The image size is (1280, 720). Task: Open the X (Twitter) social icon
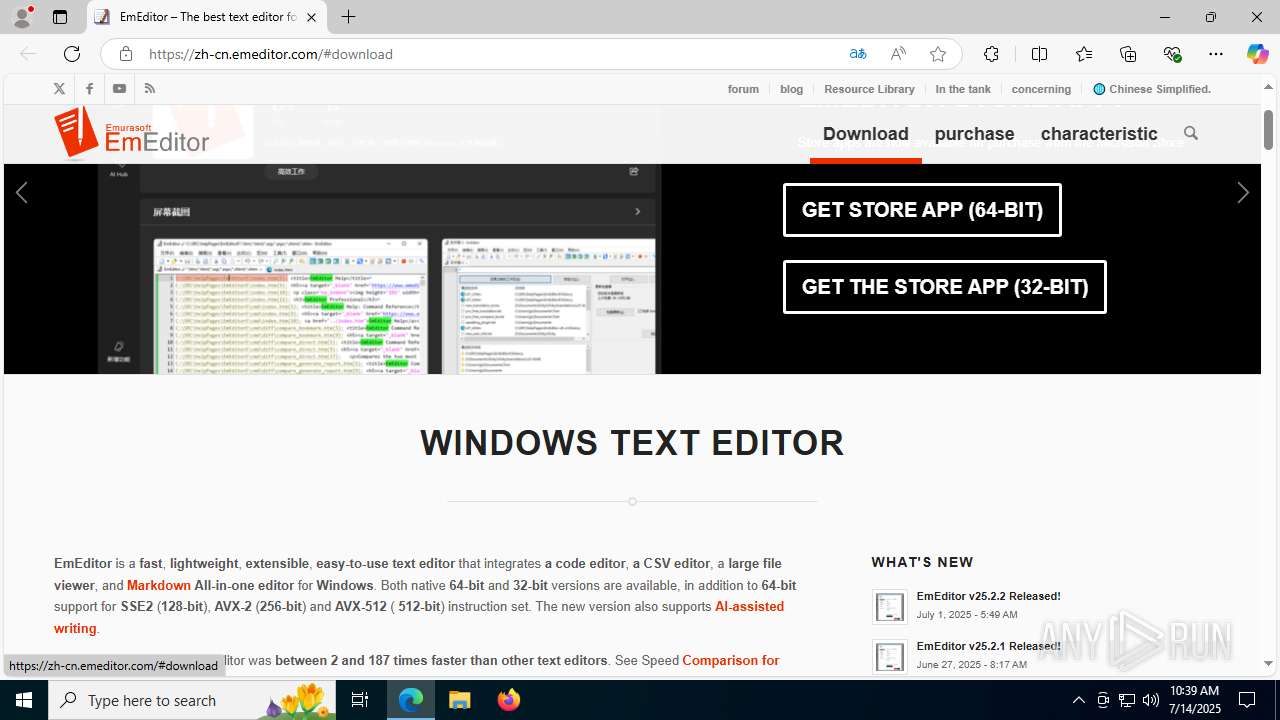[x=59, y=89]
